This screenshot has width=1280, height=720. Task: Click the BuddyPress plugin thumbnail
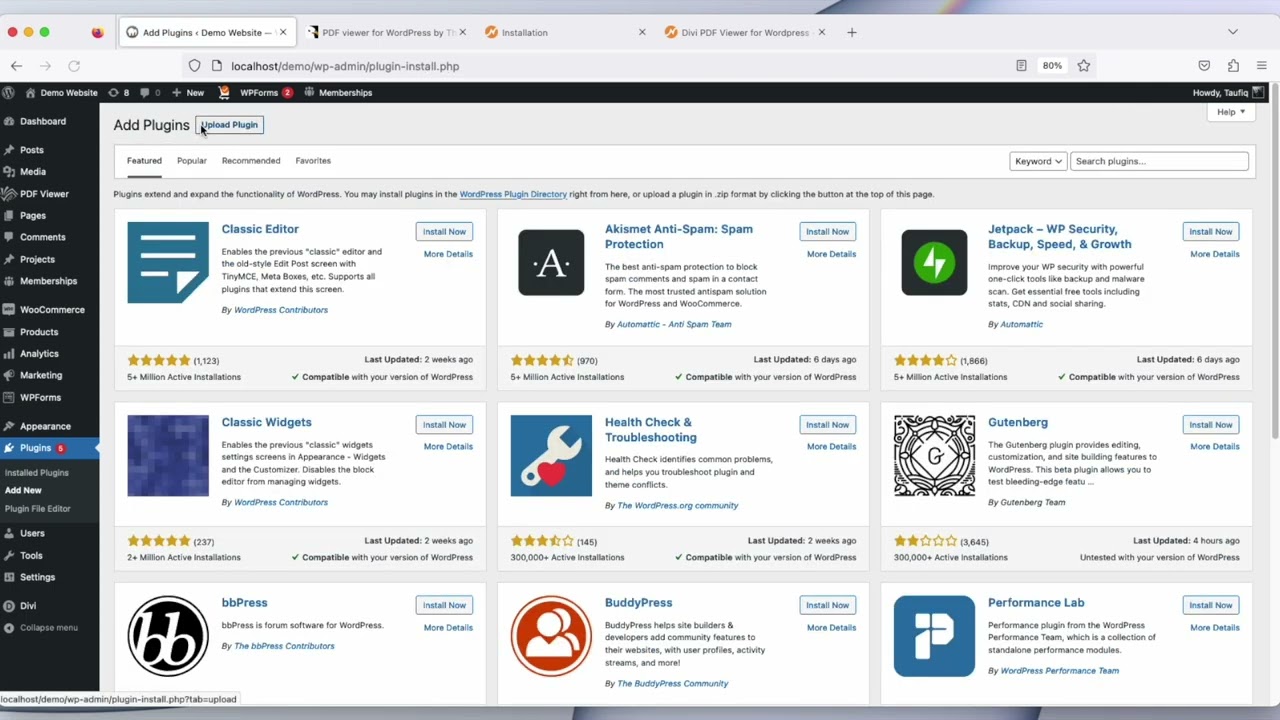click(551, 636)
